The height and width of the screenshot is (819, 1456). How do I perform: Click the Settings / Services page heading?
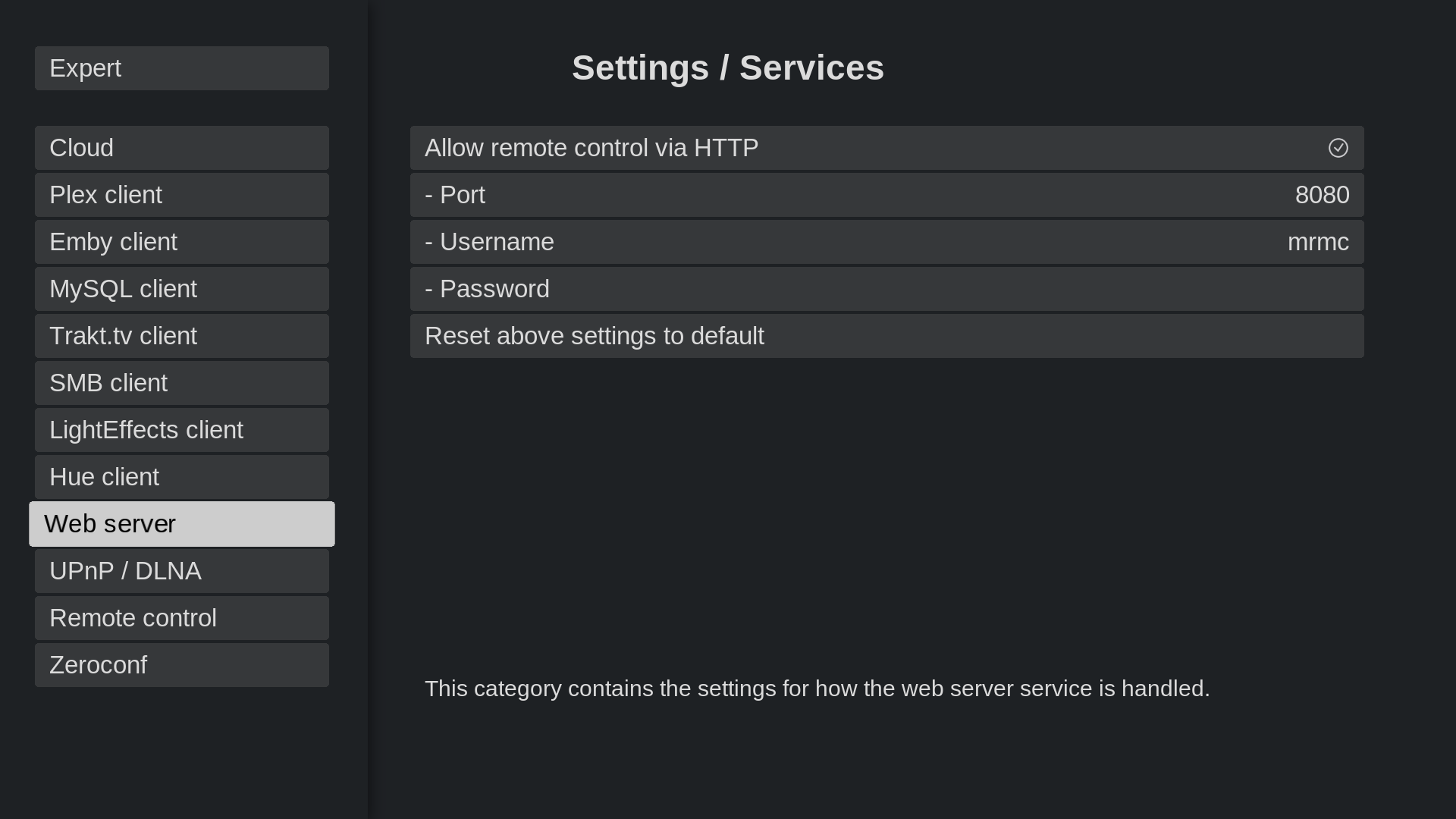coord(727,68)
